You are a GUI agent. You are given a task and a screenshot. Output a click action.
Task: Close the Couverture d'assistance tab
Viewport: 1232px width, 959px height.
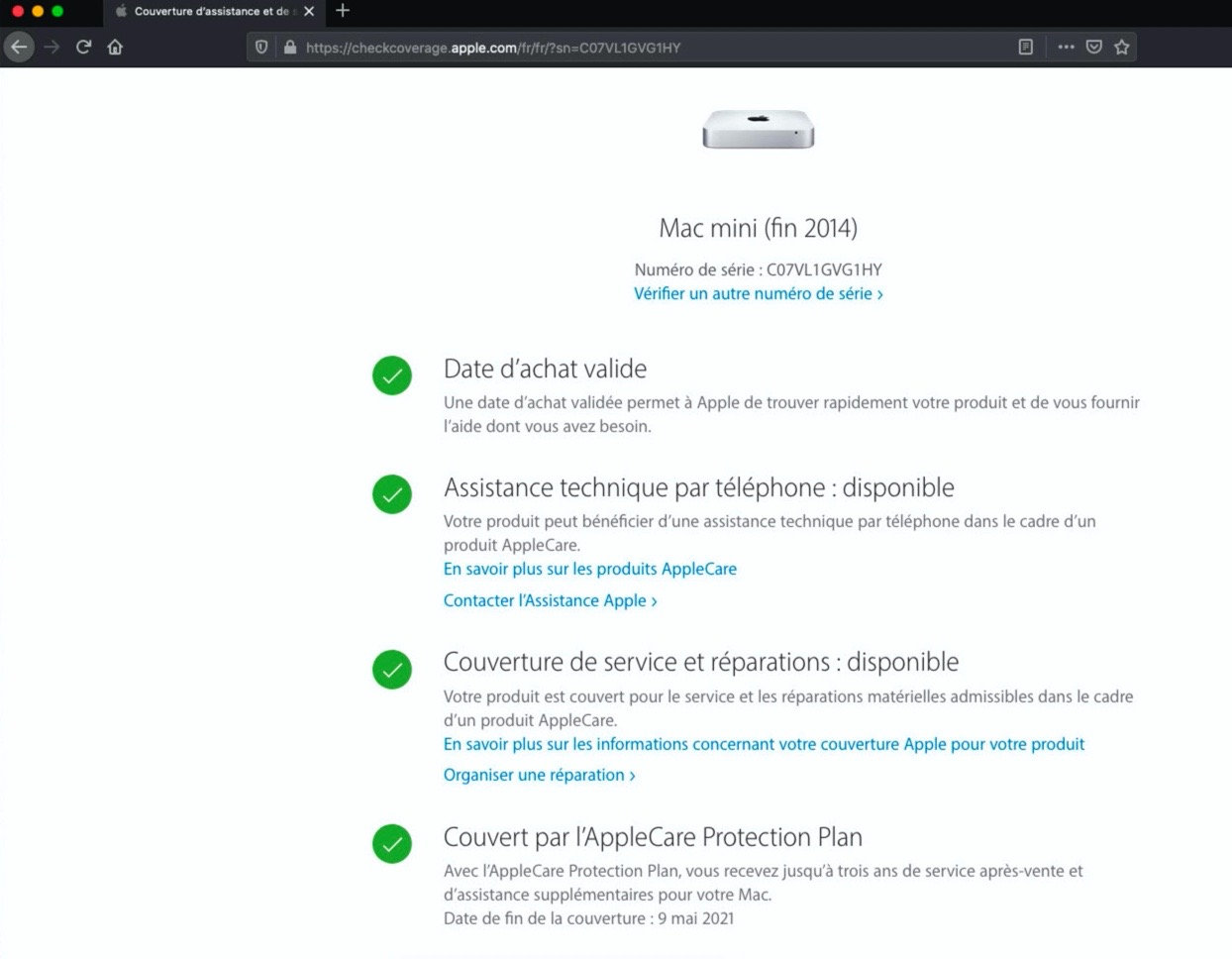tap(309, 12)
